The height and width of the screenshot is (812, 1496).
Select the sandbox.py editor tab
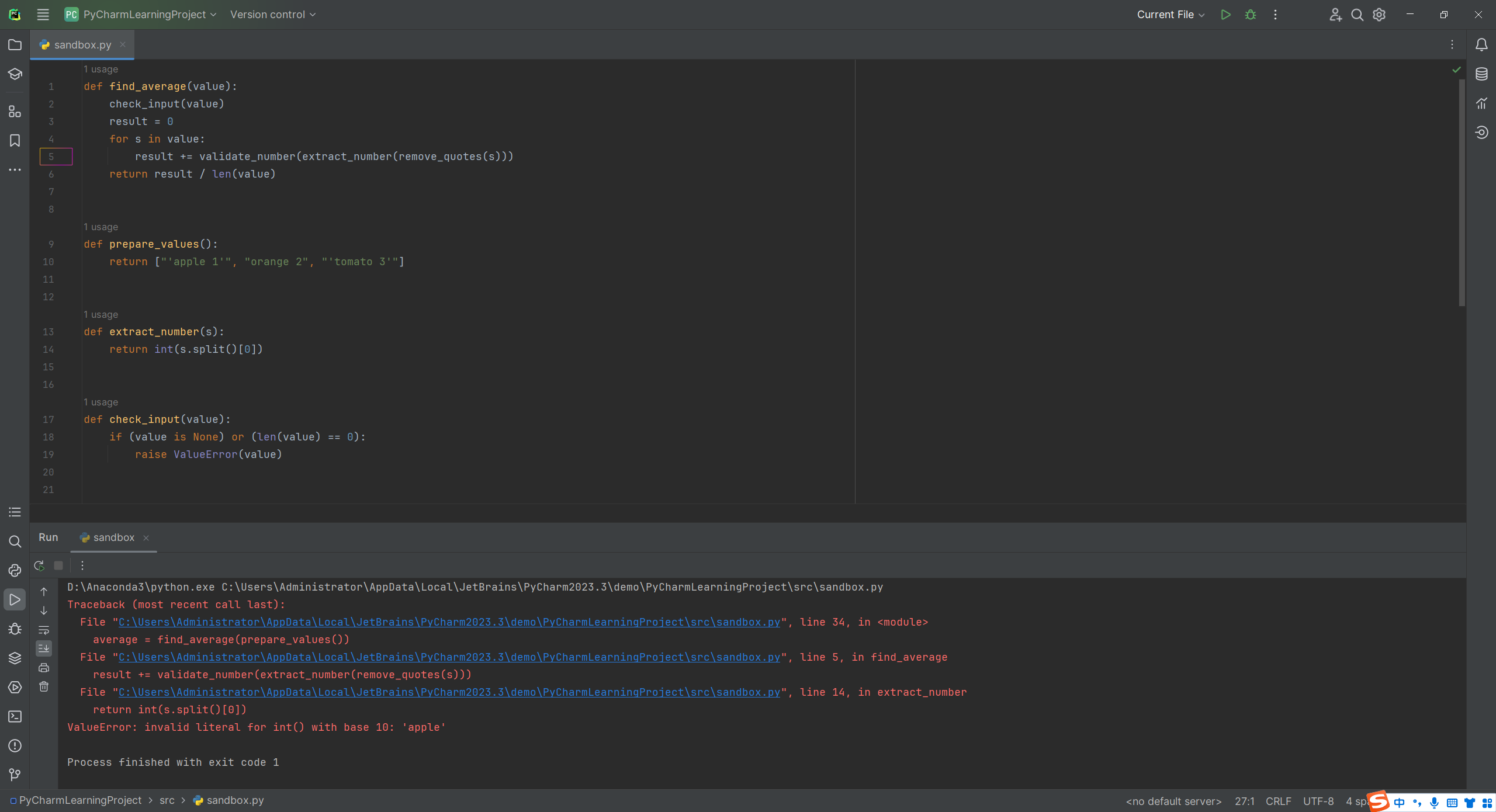(82, 45)
